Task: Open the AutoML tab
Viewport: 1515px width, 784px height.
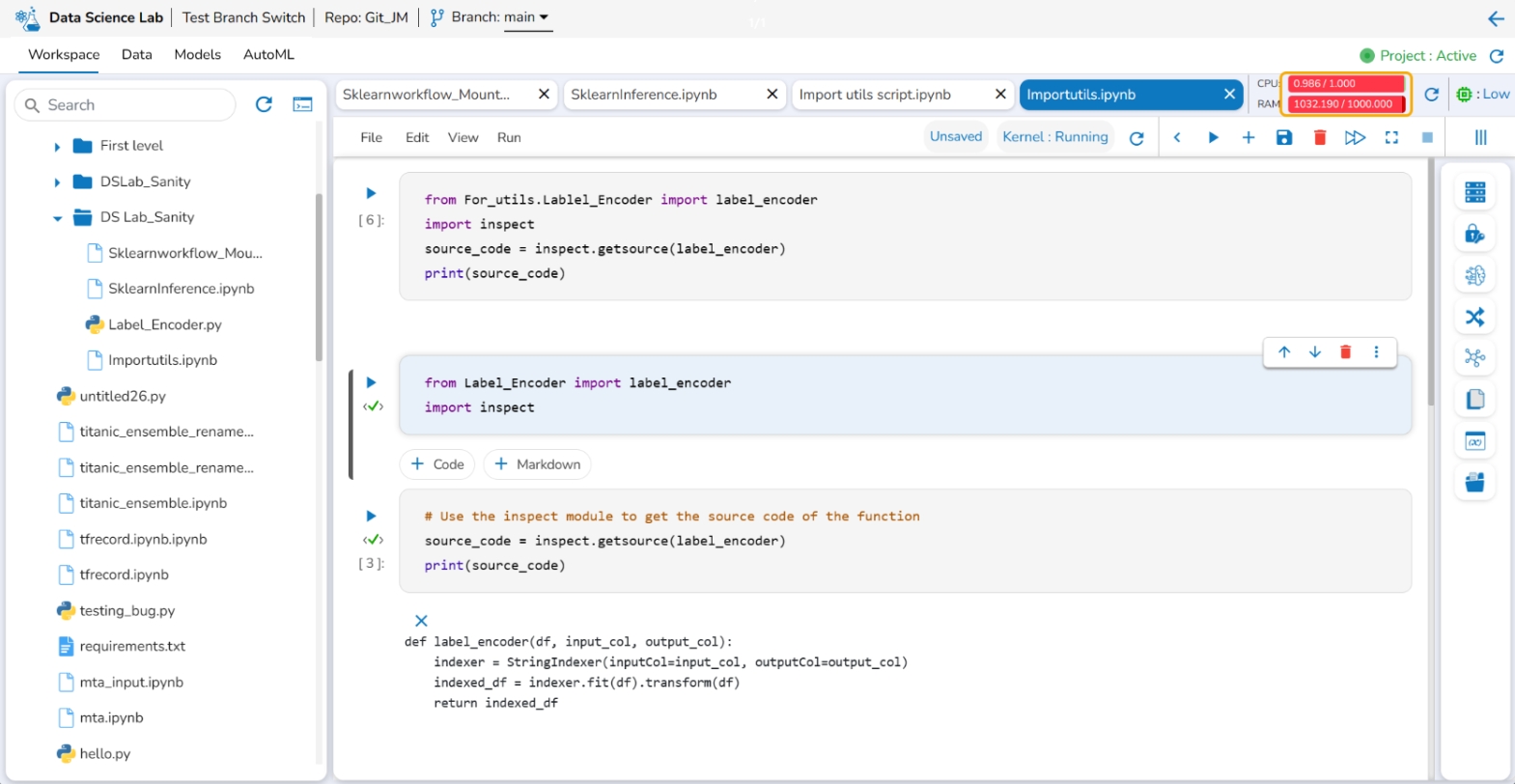Action: click(x=268, y=54)
